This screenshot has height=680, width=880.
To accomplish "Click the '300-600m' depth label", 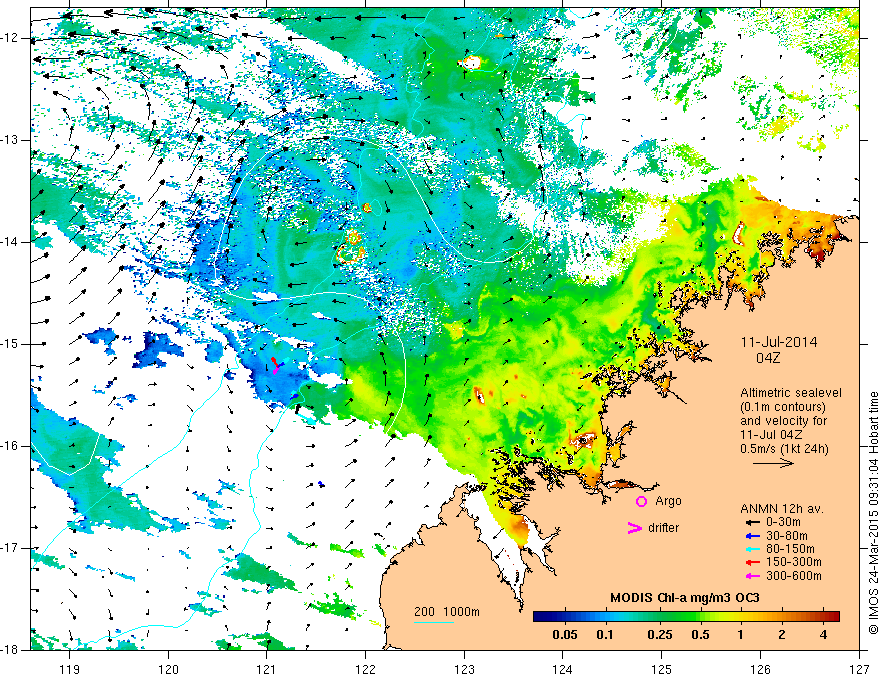I will coord(794,576).
